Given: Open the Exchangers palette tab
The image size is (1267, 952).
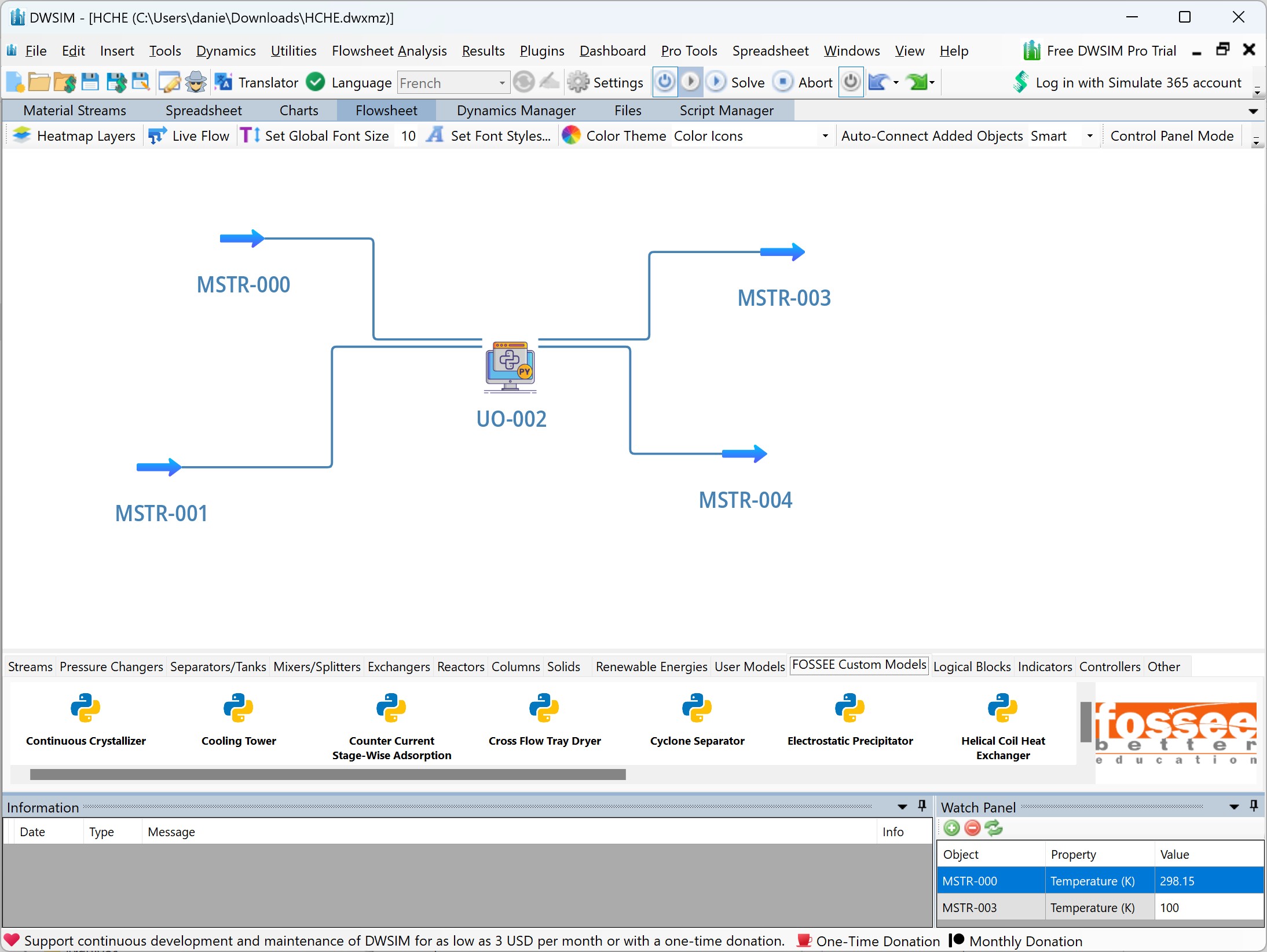Looking at the screenshot, I should 398,667.
